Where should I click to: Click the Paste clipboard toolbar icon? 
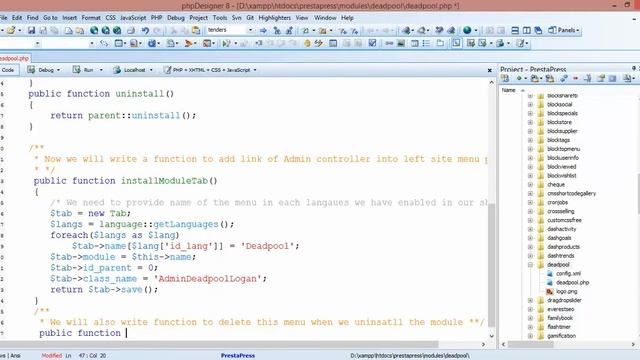point(196,30)
